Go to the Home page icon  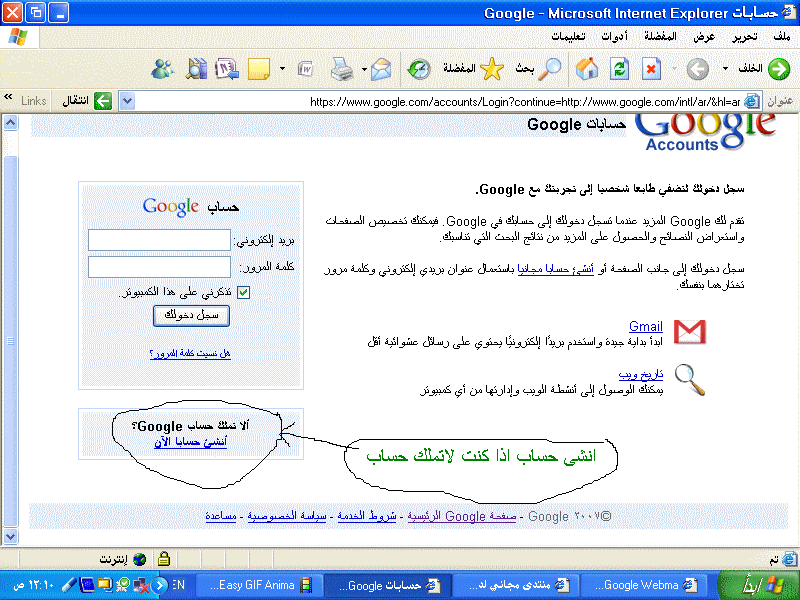[587, 68]
